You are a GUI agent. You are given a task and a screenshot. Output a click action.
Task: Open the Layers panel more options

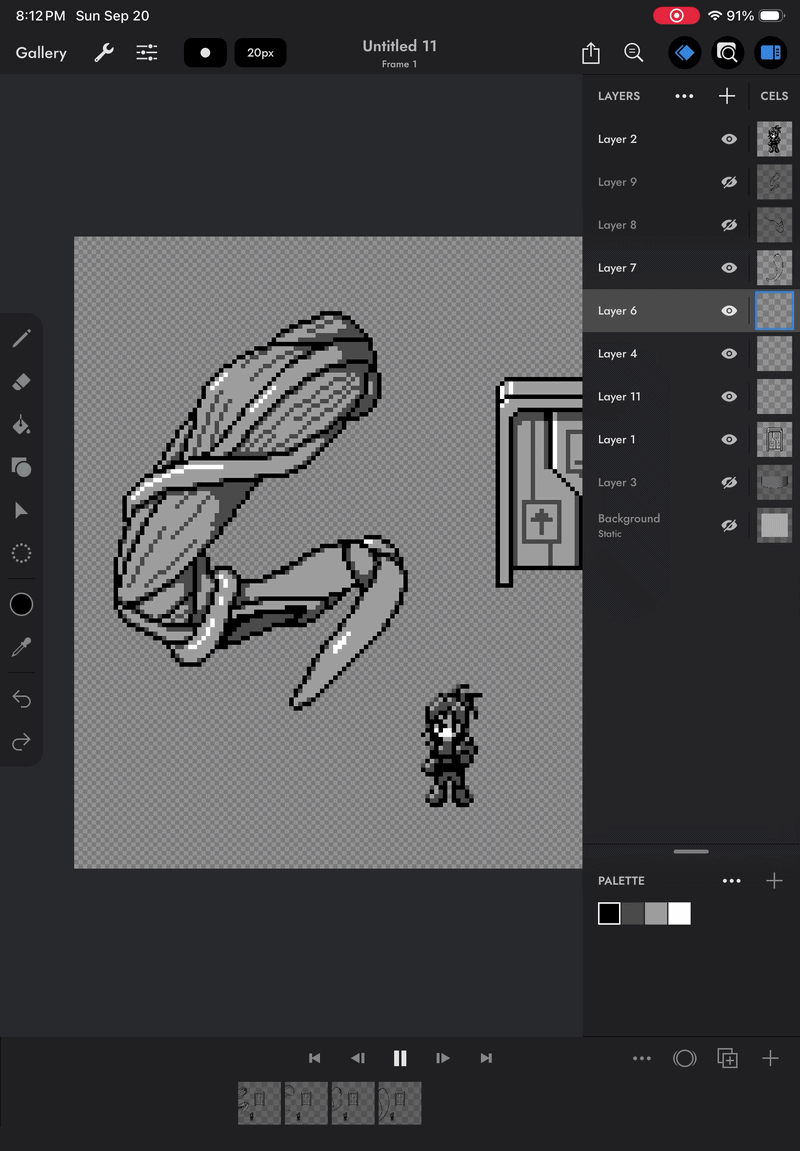[684, 96]
